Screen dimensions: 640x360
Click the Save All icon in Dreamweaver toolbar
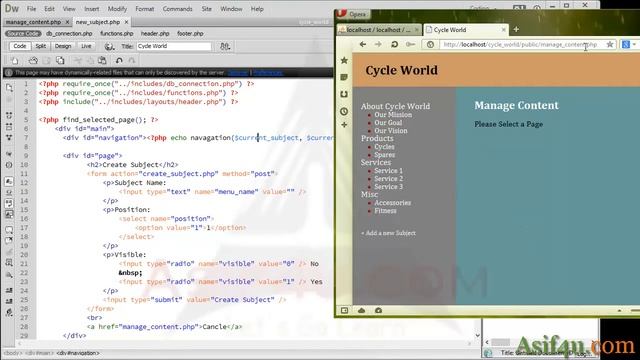[x=60, y=60]
